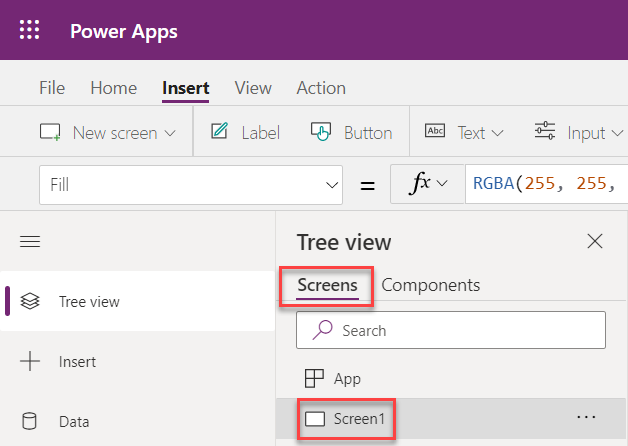
Task: Open the File menu
Action: click(52, 88)
